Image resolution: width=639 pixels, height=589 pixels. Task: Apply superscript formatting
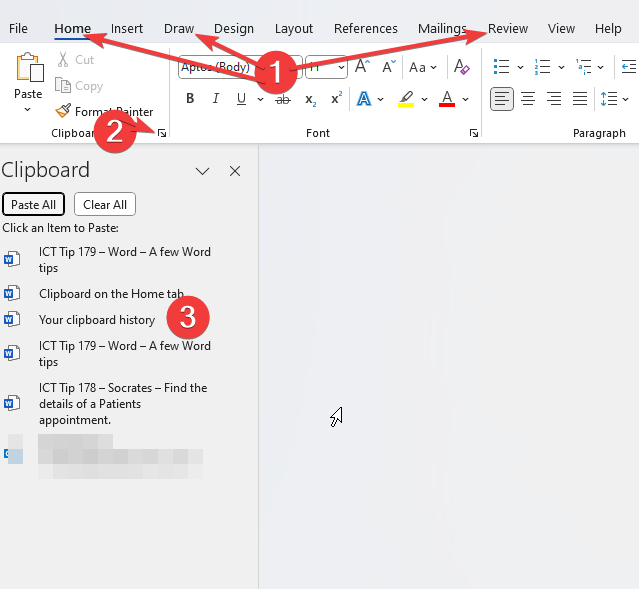pyautogui.click(x=336, y=99)
